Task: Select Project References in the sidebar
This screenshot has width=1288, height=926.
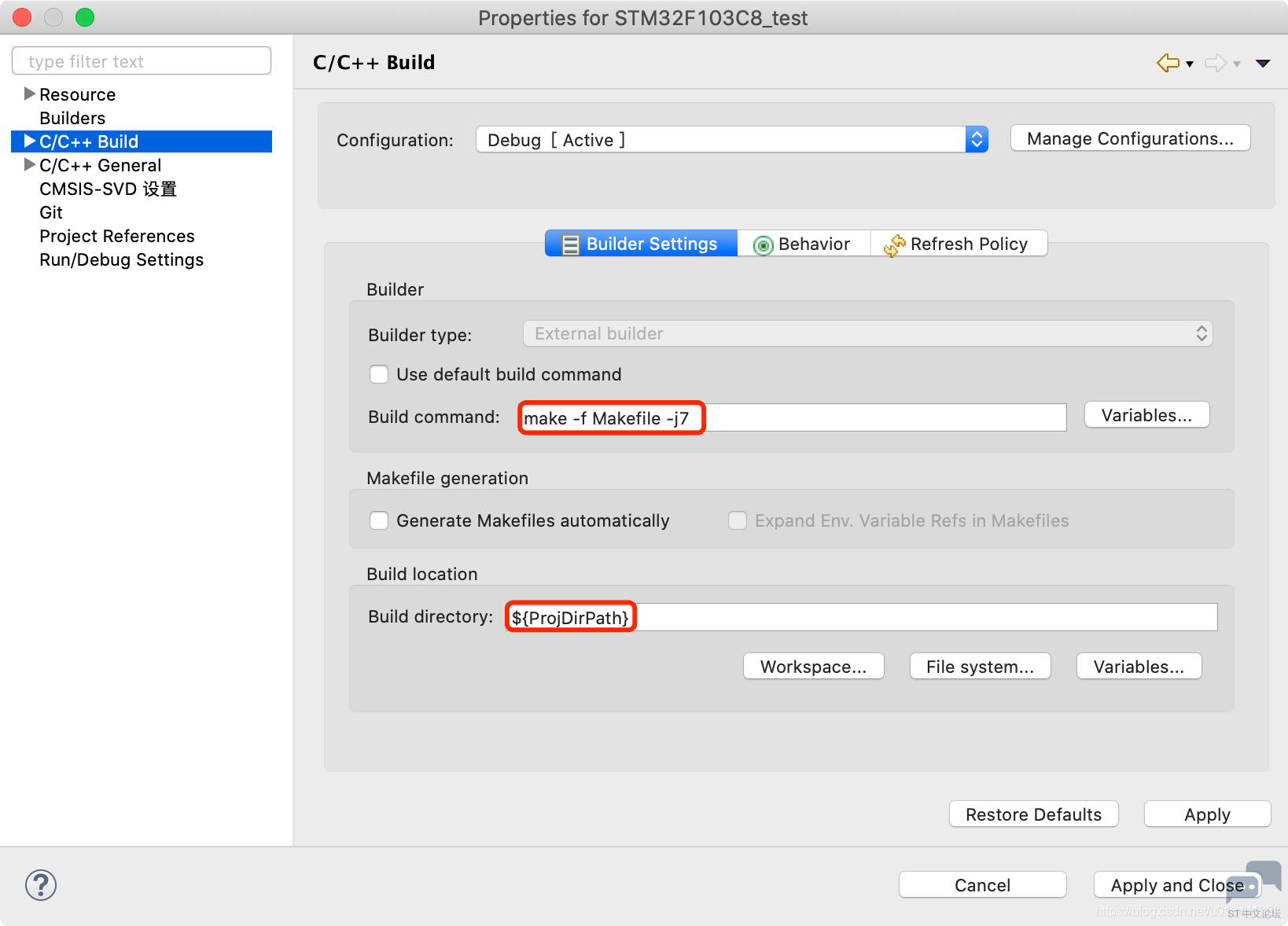Action: pos(116,237)
